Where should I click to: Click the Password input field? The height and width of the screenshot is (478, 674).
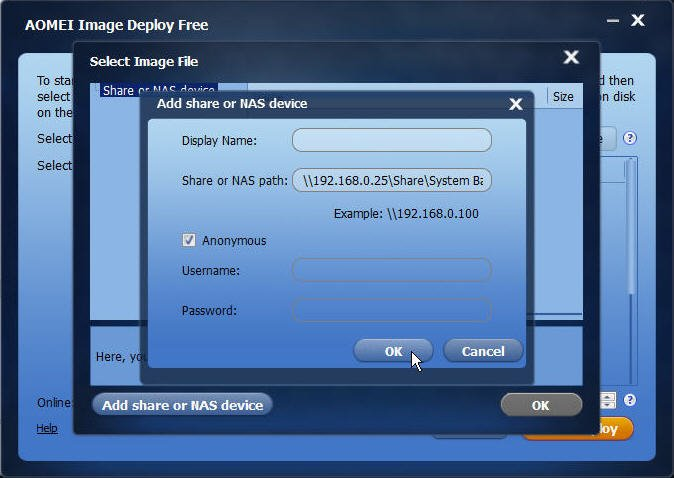(x=392, y=310)
